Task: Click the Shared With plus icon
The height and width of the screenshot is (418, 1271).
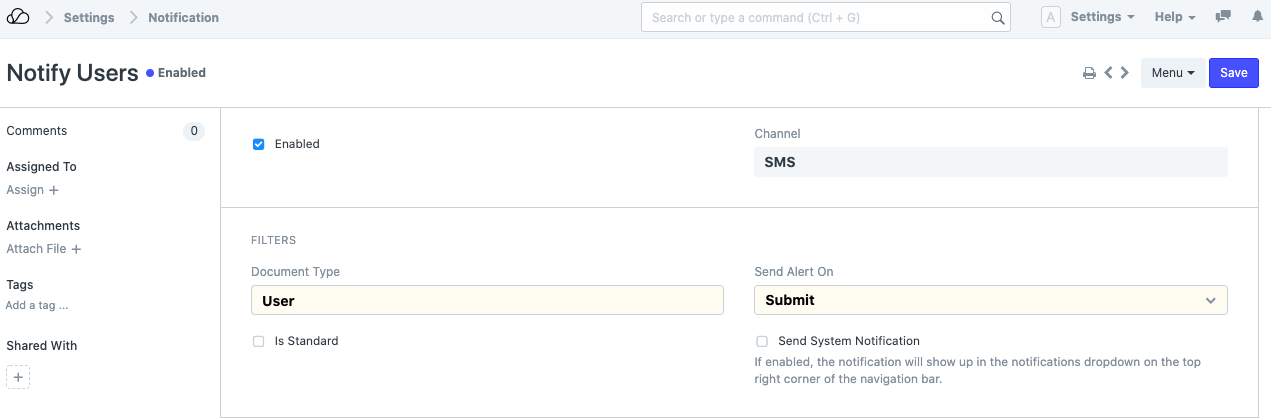Action: click(18, 377)
